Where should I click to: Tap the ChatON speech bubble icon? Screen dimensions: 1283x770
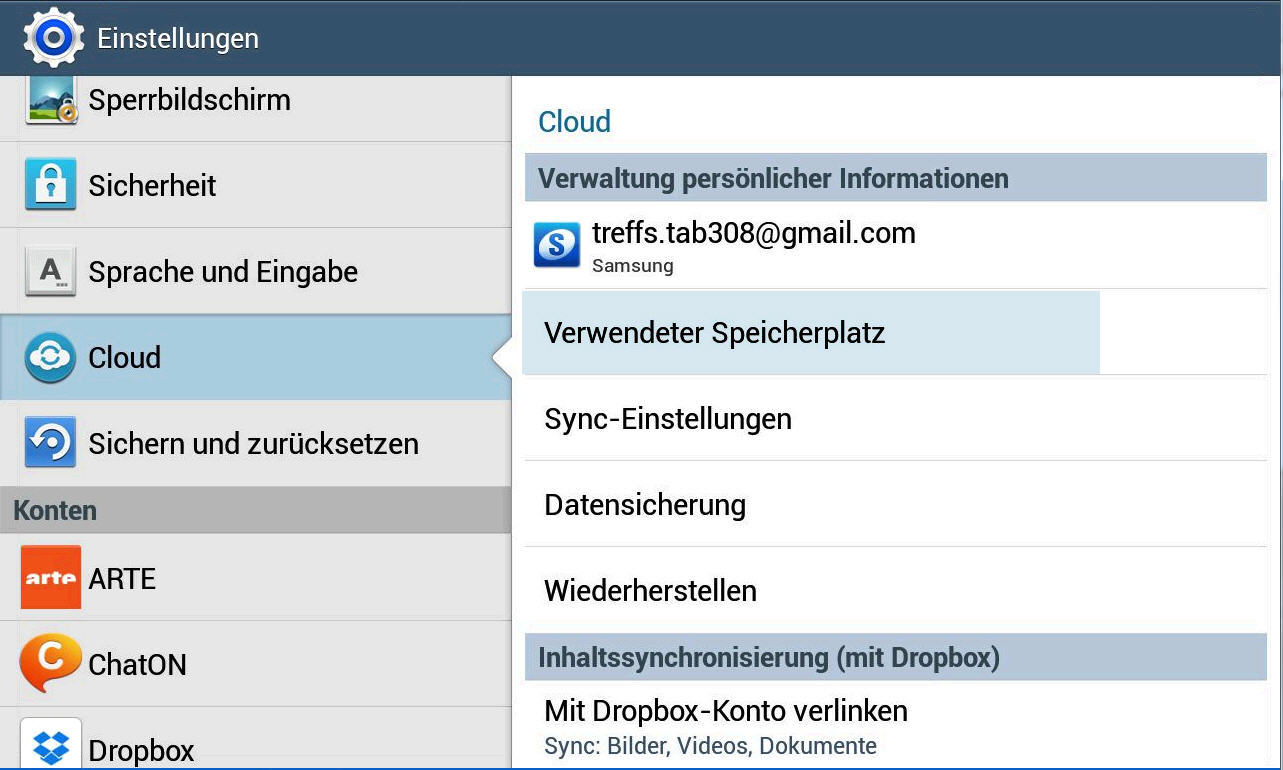click(x=51, y=663)
